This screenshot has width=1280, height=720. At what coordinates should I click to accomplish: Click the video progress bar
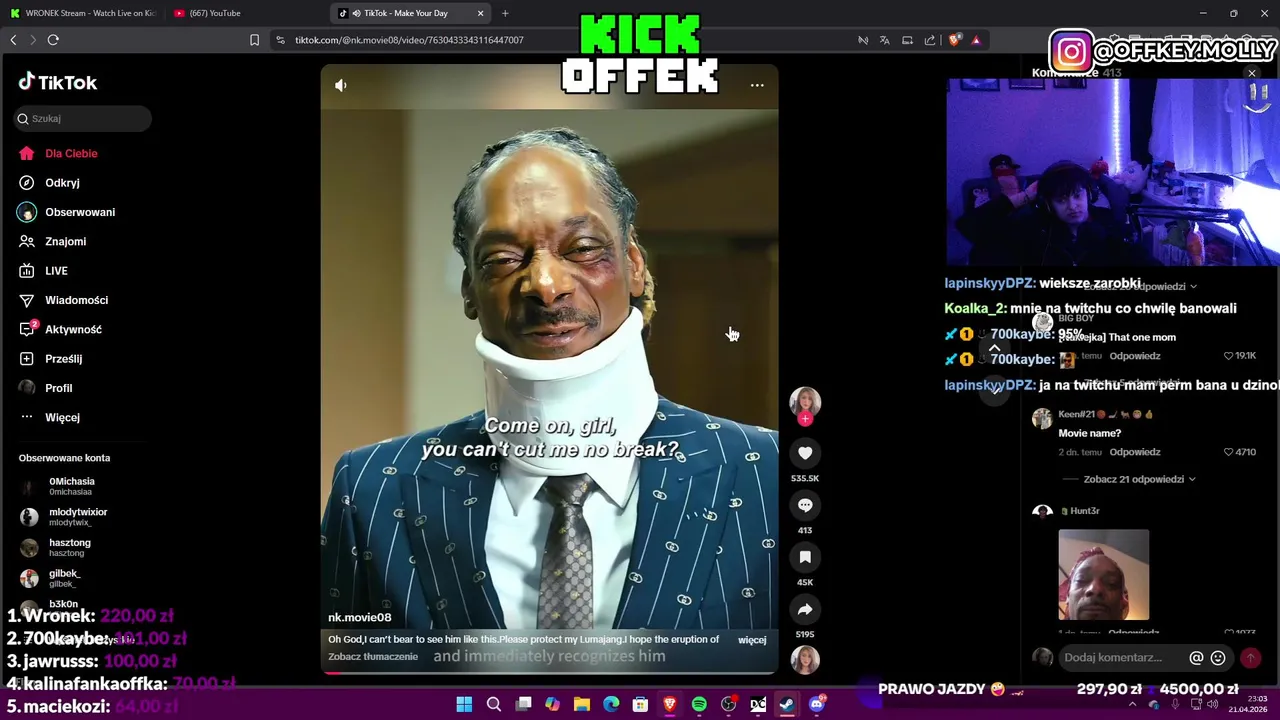click(x=549, y=672)
